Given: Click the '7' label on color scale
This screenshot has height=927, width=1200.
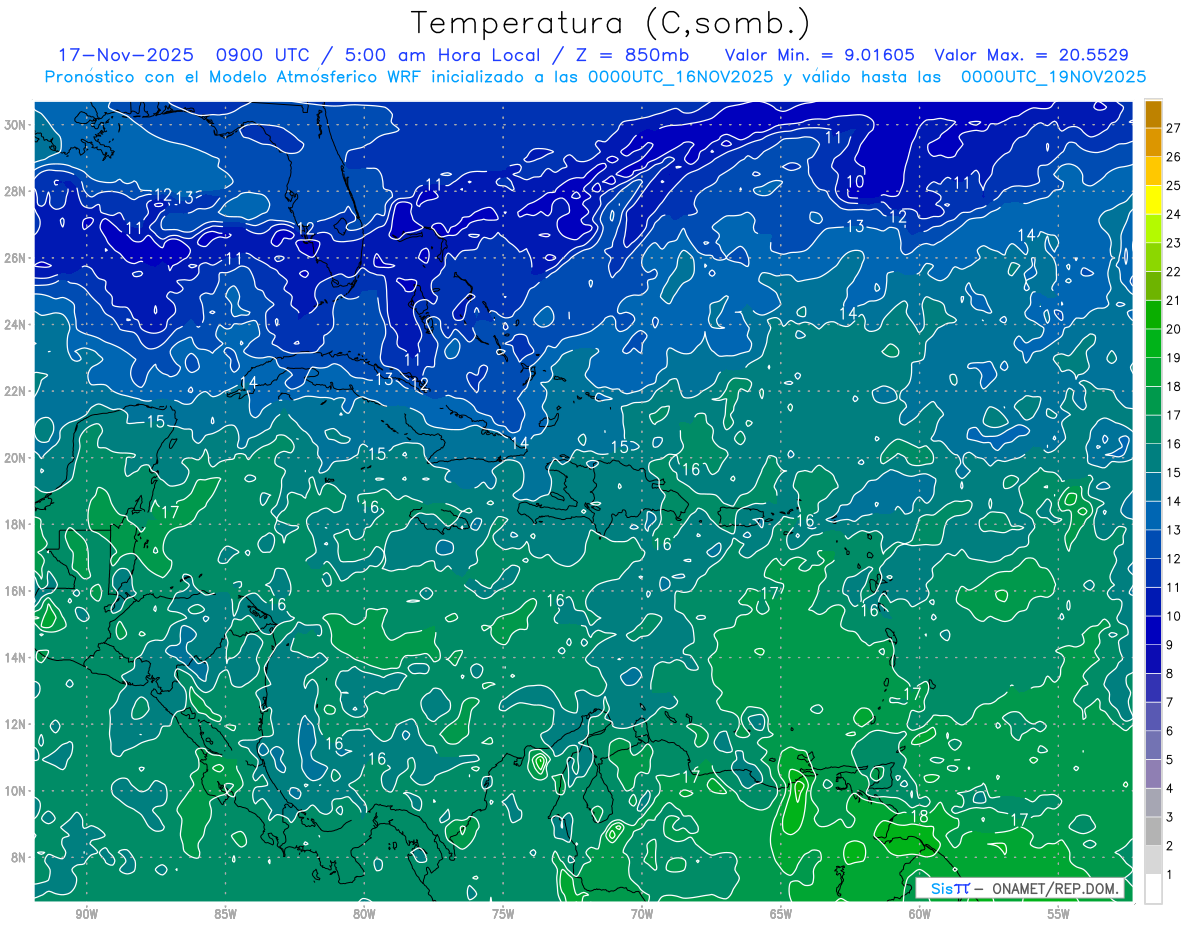Looking at the screenshot, I should (x=1170, y=702).
